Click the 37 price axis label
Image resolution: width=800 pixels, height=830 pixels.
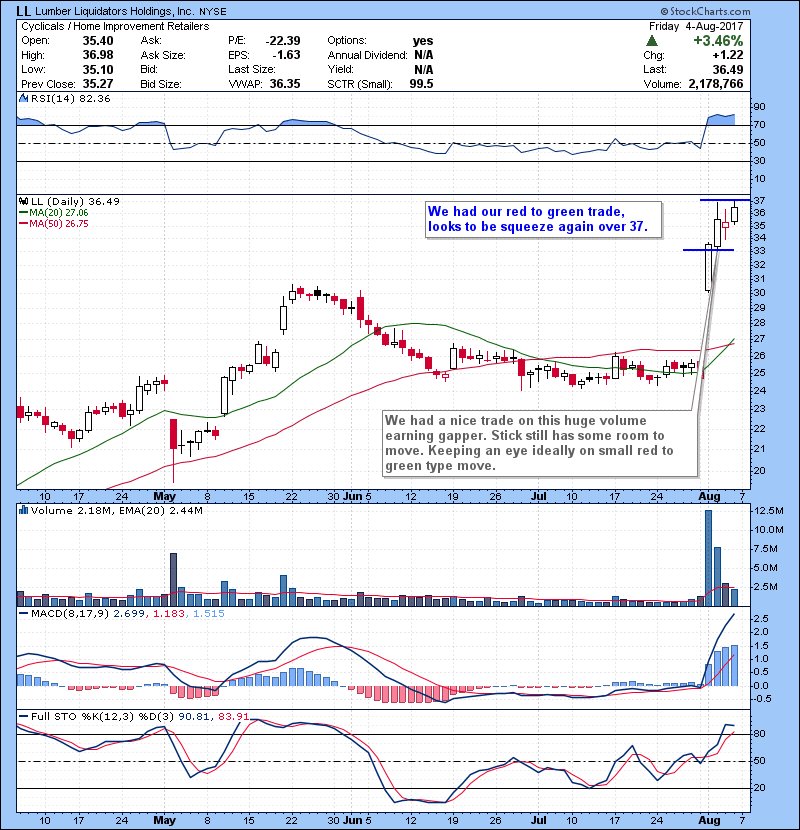pos(760,200)
